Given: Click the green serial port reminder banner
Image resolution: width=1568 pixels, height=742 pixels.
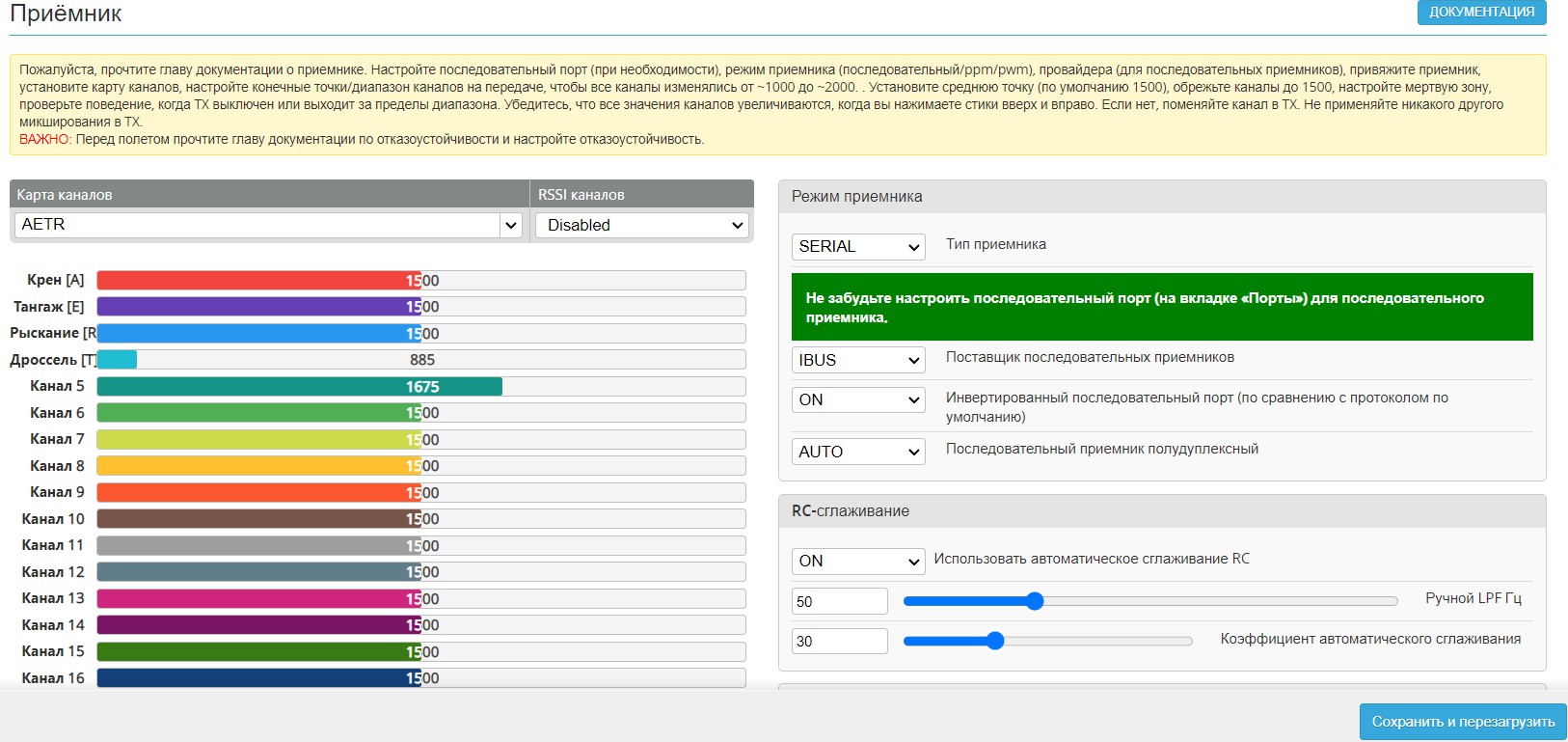Looking at the screenshot, I should [x=1161, y=307].
